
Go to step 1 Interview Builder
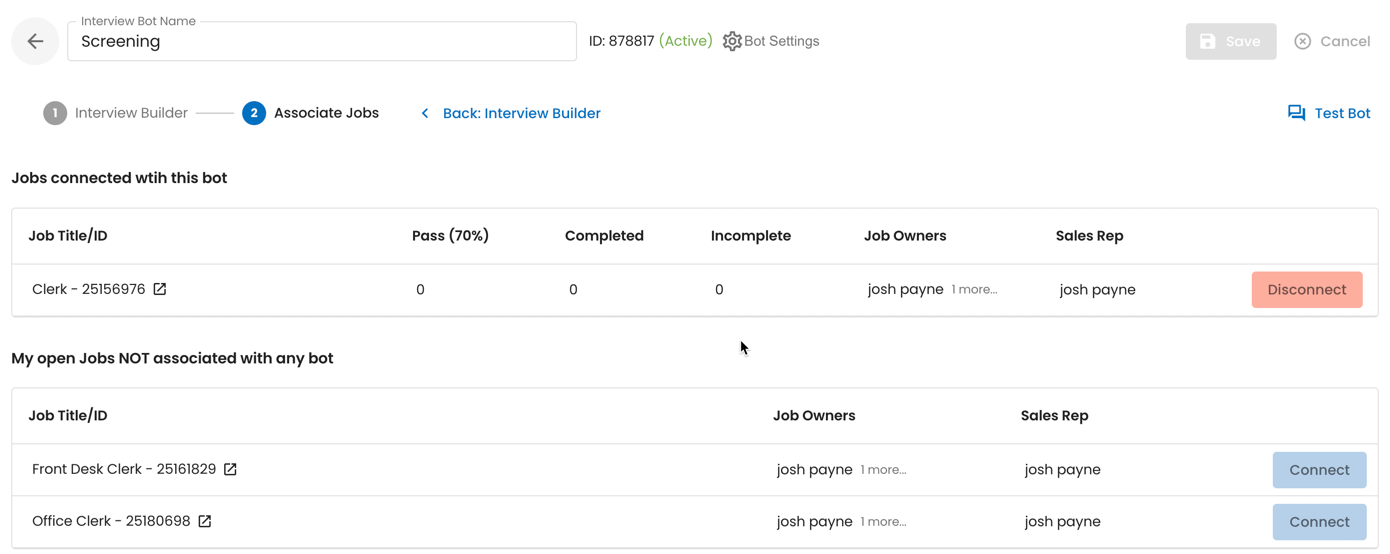[x=116, y=113]
